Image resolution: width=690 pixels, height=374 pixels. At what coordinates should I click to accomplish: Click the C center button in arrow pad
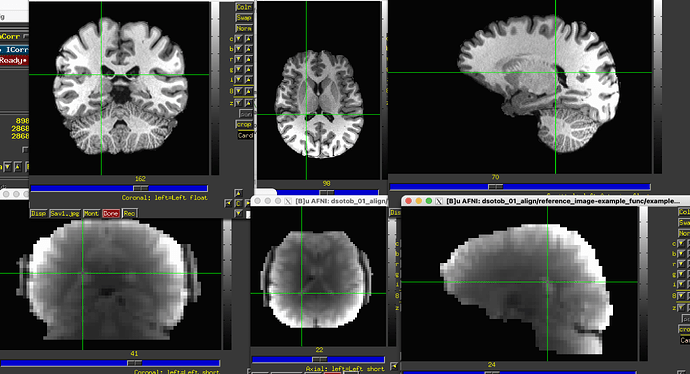[x=238, y=203]
